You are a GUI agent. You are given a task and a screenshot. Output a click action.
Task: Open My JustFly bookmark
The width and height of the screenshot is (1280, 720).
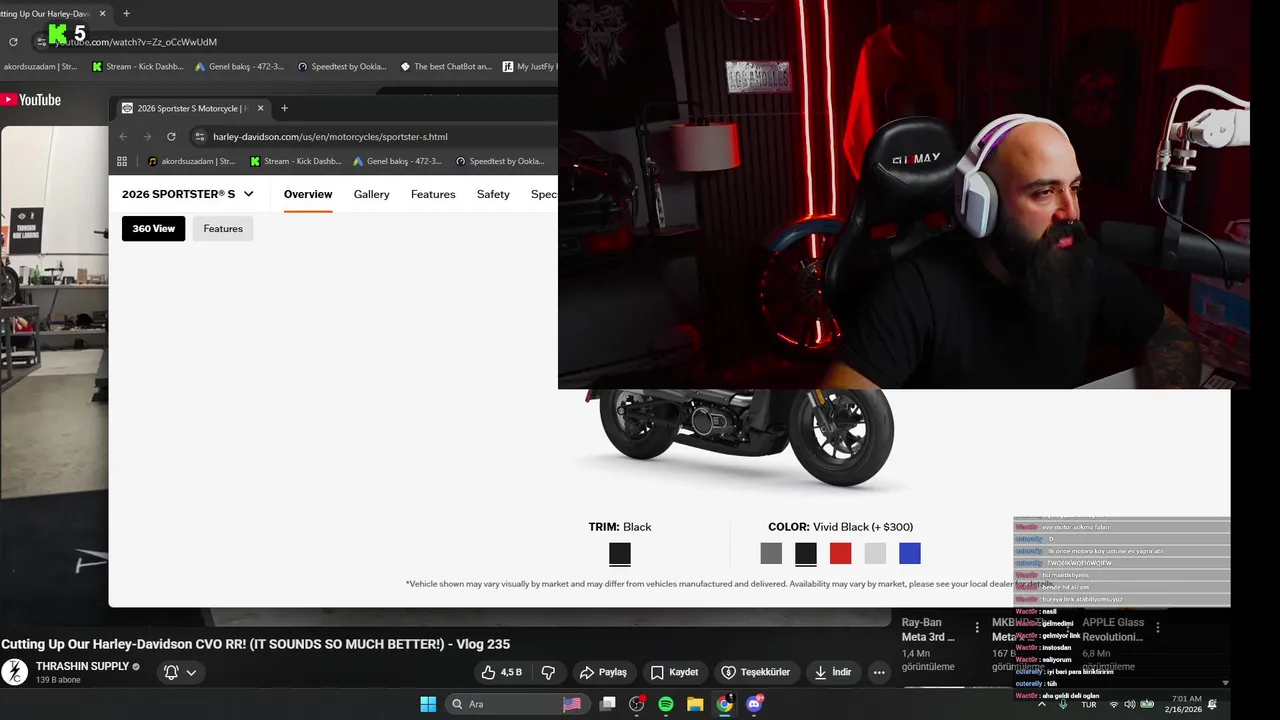530,67
